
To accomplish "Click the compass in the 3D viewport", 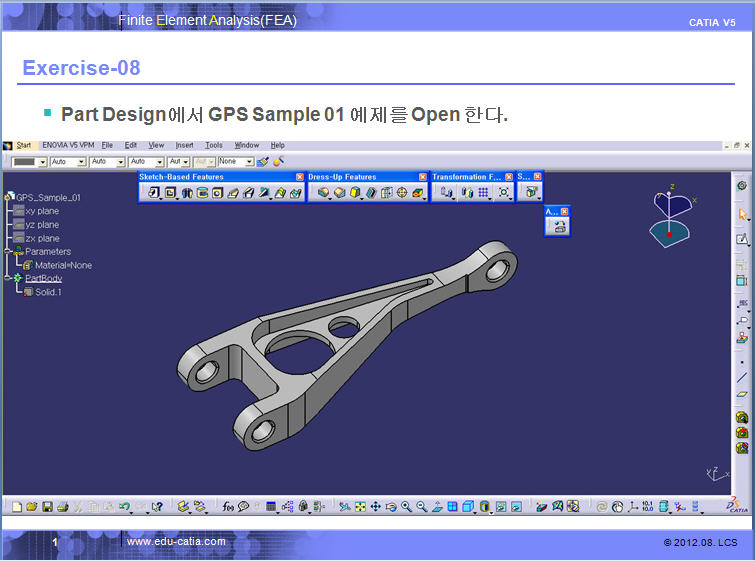I will tap(670, 216).
